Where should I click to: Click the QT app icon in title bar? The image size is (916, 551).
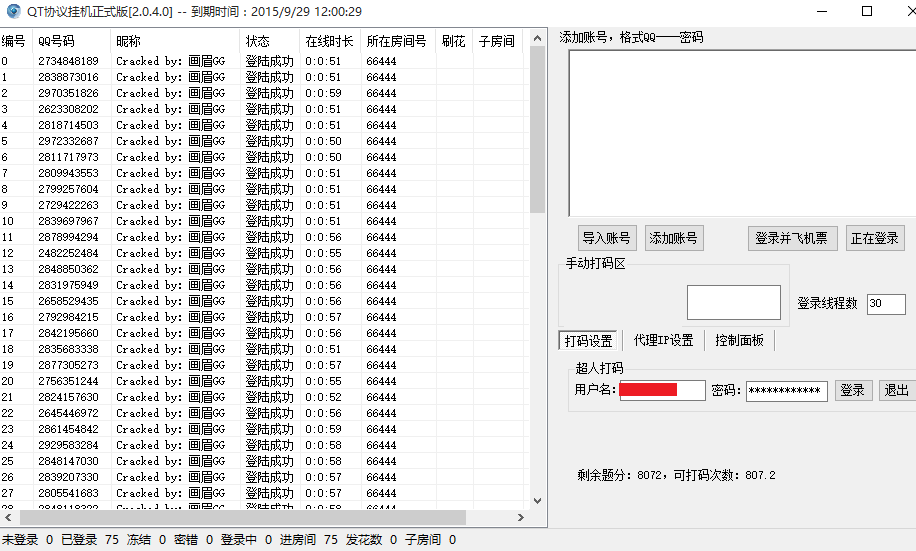click(x=13, y=11)
